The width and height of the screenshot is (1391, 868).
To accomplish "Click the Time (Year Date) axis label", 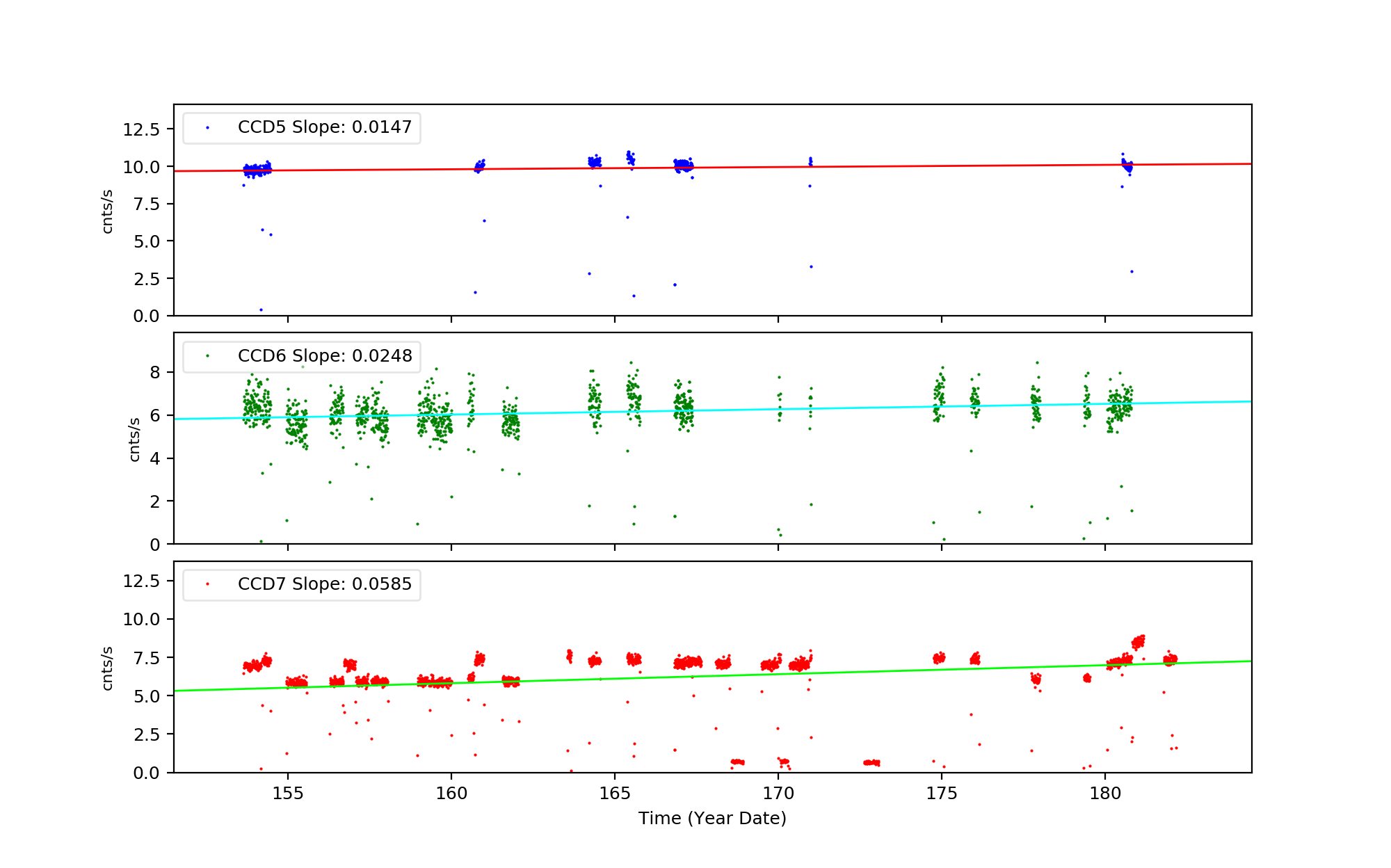I will pyautogui.click(x=712, y=819).
